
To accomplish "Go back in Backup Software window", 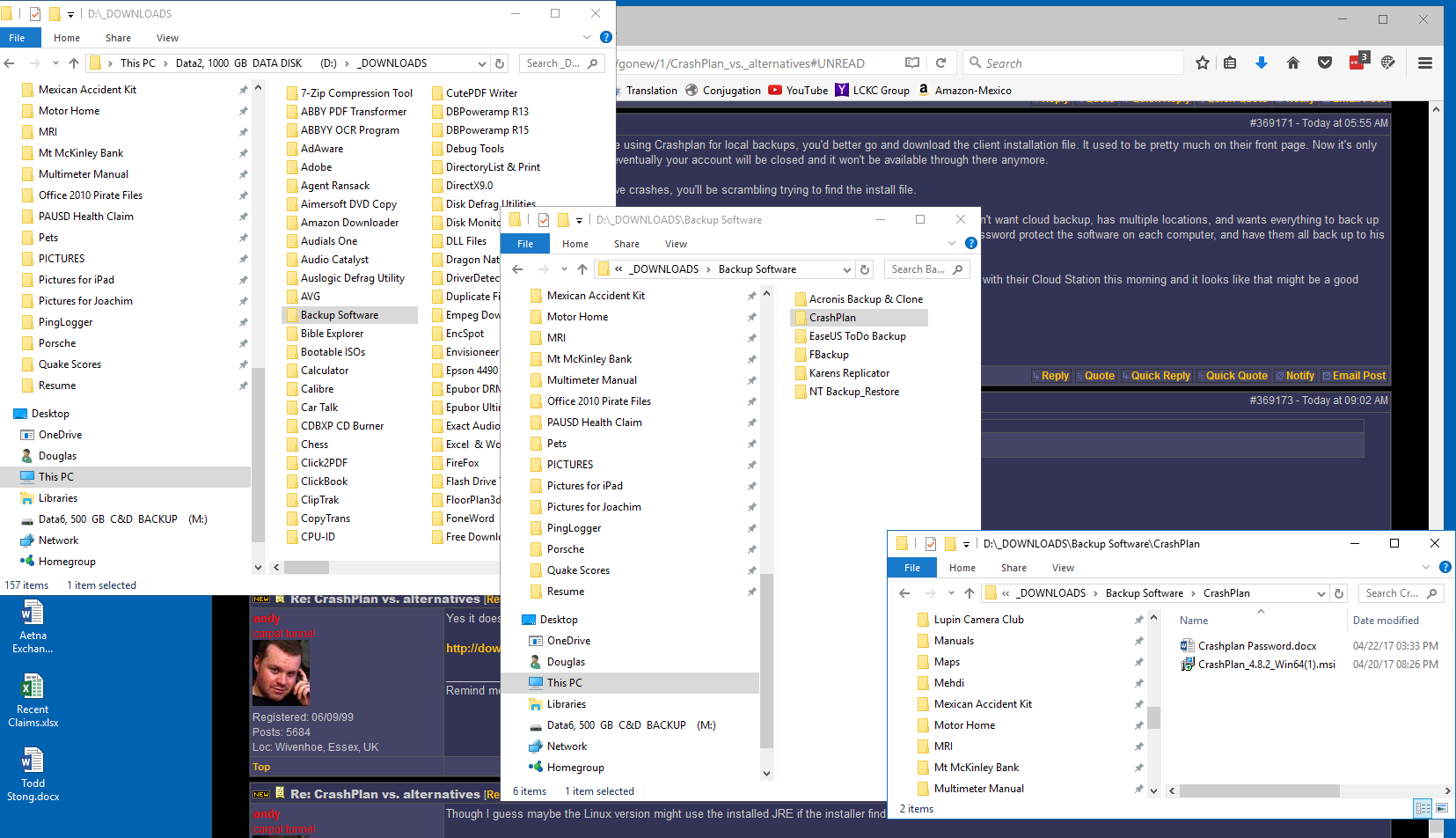I will [x=517, y=269].
